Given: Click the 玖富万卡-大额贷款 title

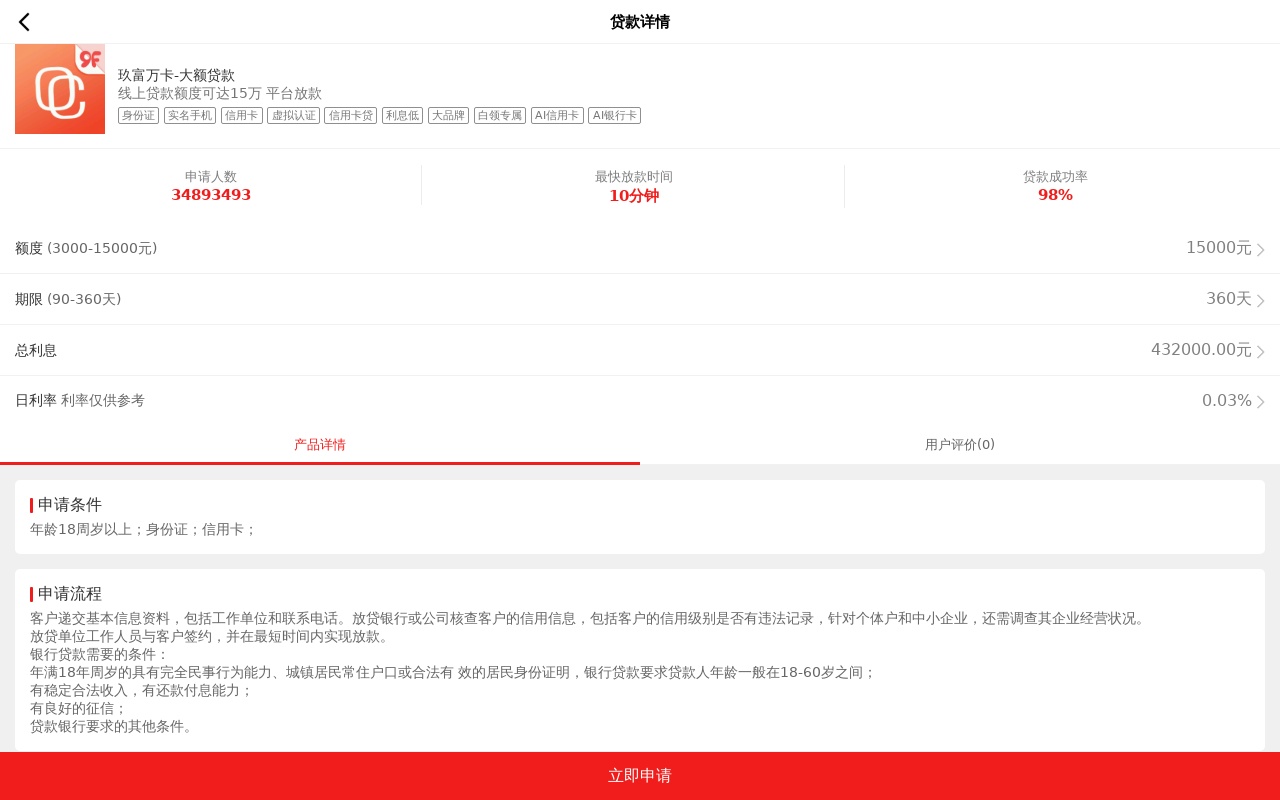Looking at the screenshot, I should click(177, 75).
